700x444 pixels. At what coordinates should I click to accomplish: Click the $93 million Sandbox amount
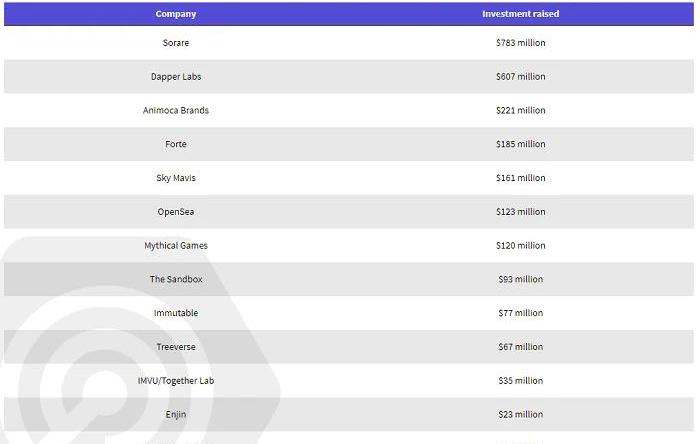(x=520, y=279)
